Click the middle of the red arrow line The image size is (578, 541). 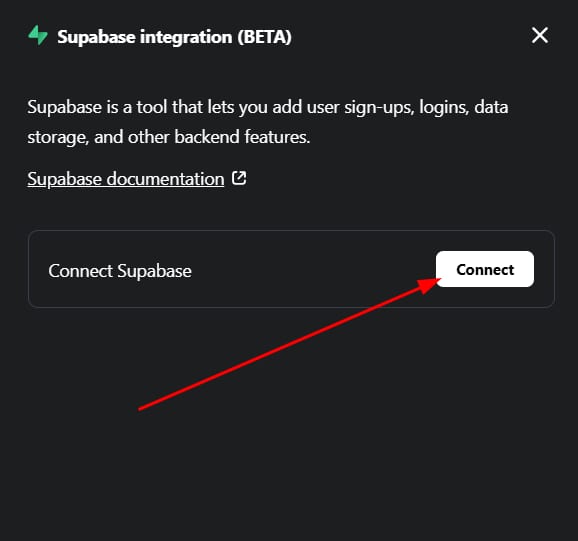[x=280, y=348]
